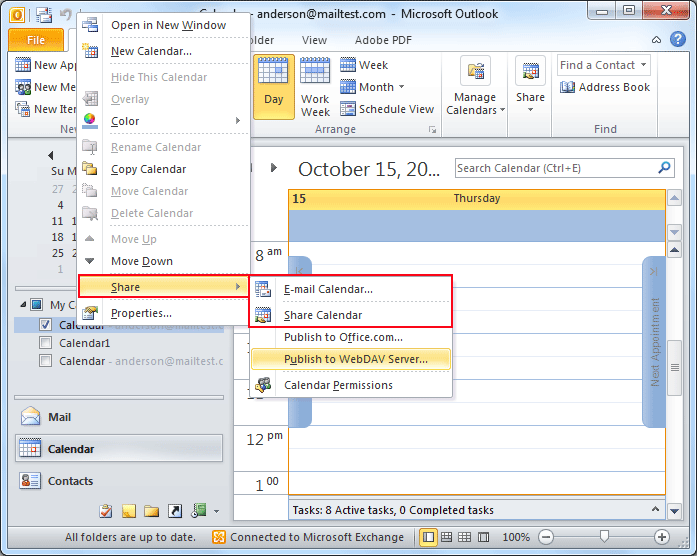Viewport: 697px width, 556px height.
Task: Select Move Down menu entry
Action: 164,261
